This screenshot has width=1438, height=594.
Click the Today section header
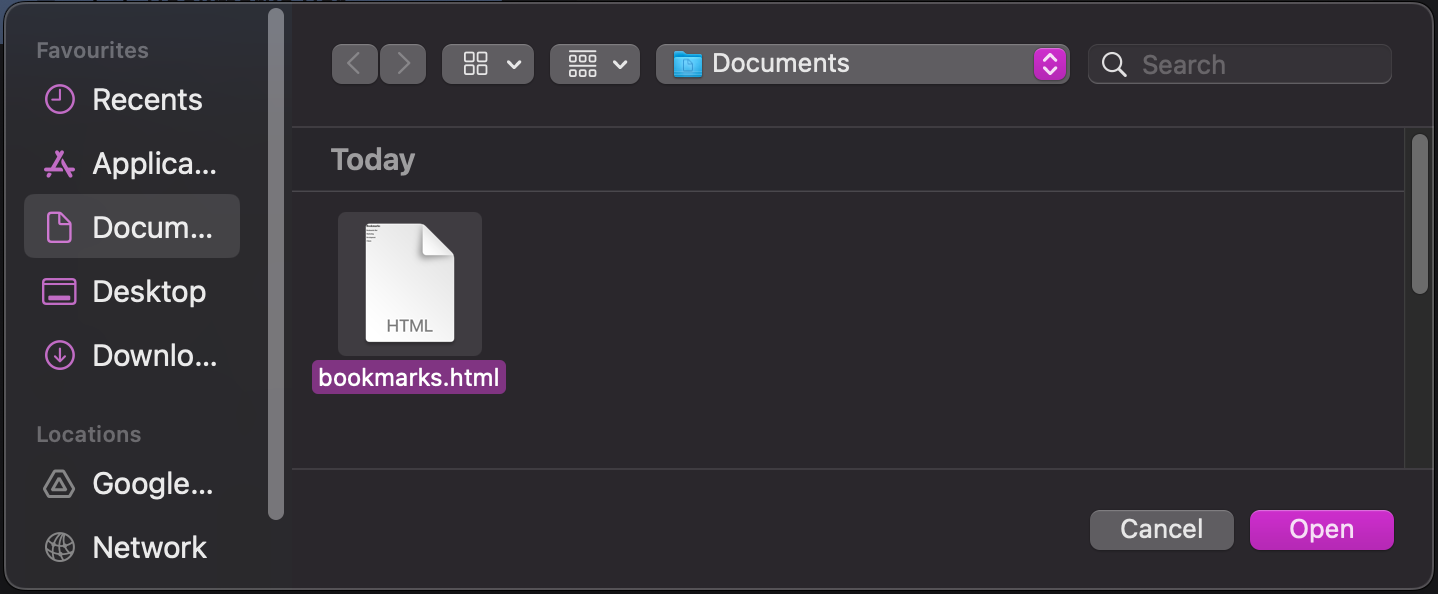click(373, 160)
